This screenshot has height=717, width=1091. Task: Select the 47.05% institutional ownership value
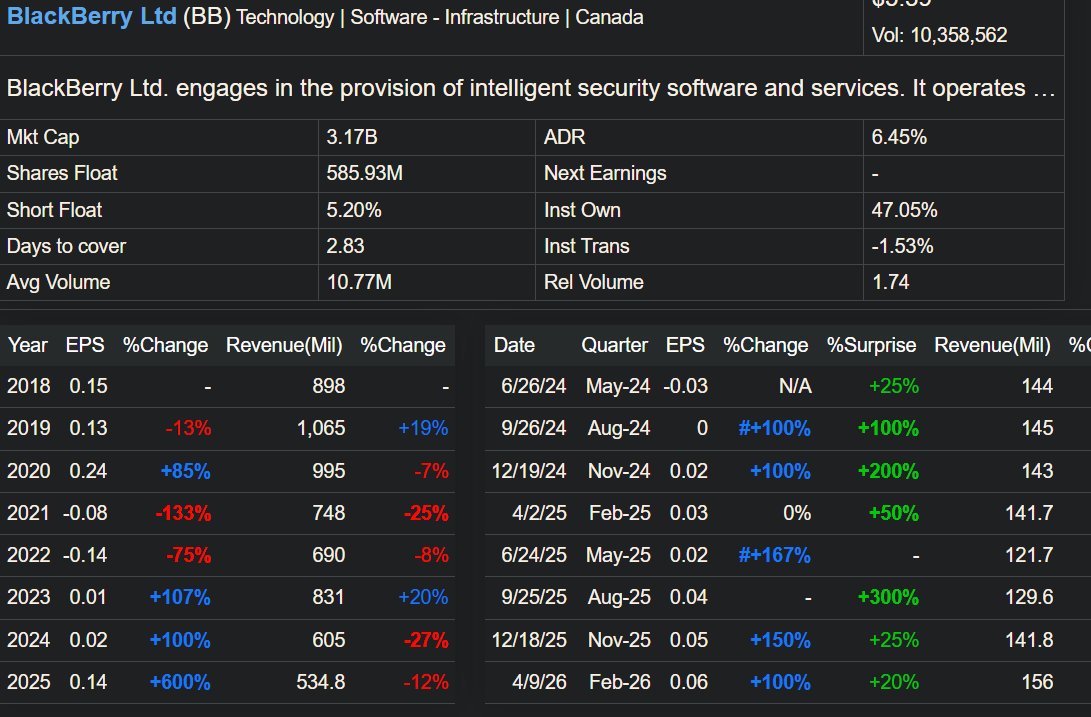(905, 210)
